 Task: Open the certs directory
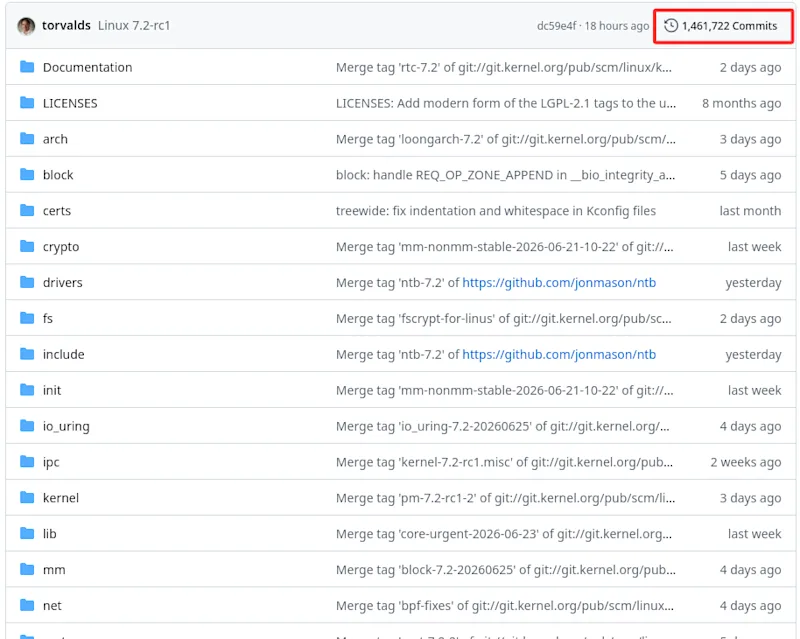pyautogui.click(x=57, y=211)
